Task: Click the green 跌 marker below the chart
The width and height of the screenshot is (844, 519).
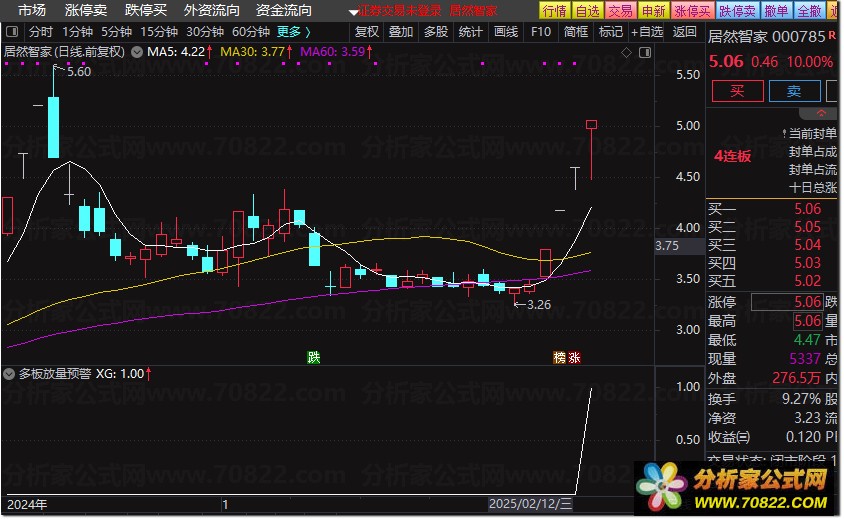Action: (313, 357)
